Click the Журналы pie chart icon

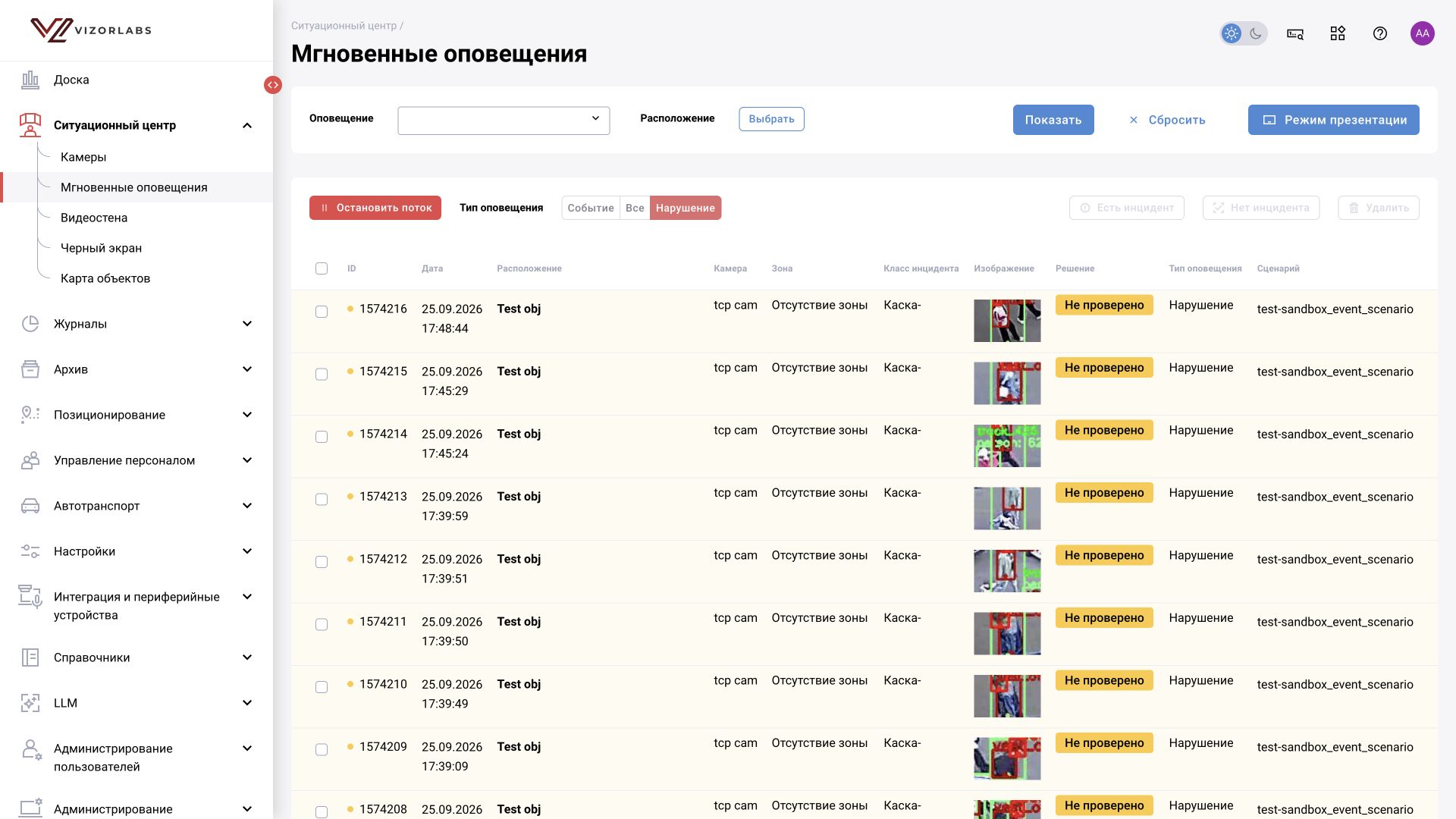pyautogui.click(x=30, y=324)
